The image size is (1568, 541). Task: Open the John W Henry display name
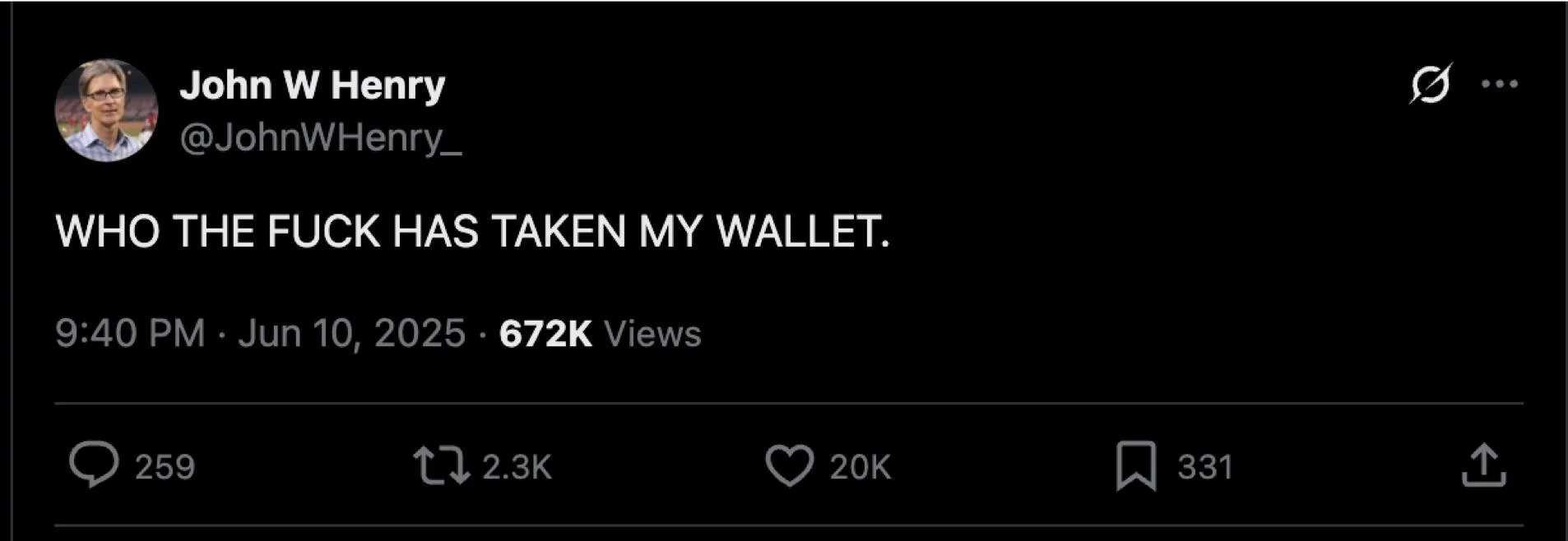313,85
